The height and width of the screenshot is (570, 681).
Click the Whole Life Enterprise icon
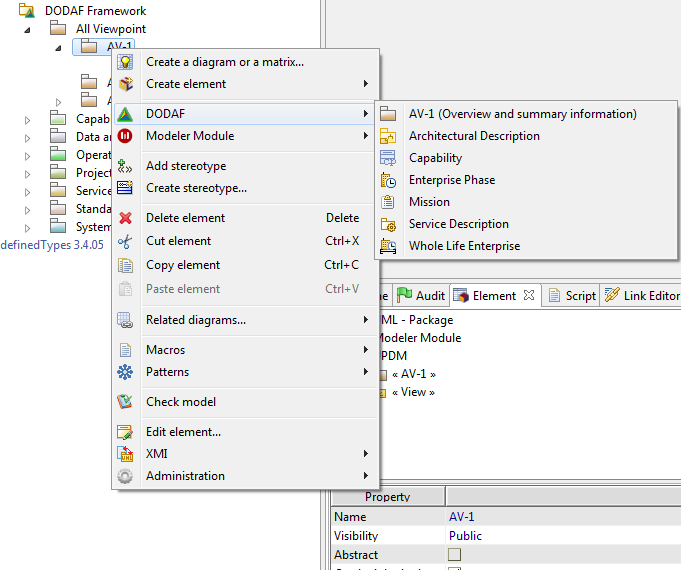[388, 246]
